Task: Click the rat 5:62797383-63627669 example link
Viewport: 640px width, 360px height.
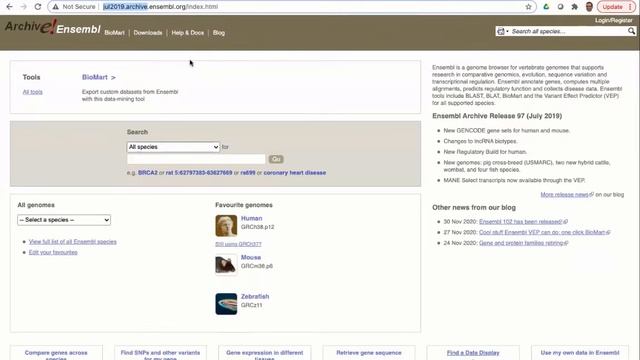Action: click(x=199, y=173)
